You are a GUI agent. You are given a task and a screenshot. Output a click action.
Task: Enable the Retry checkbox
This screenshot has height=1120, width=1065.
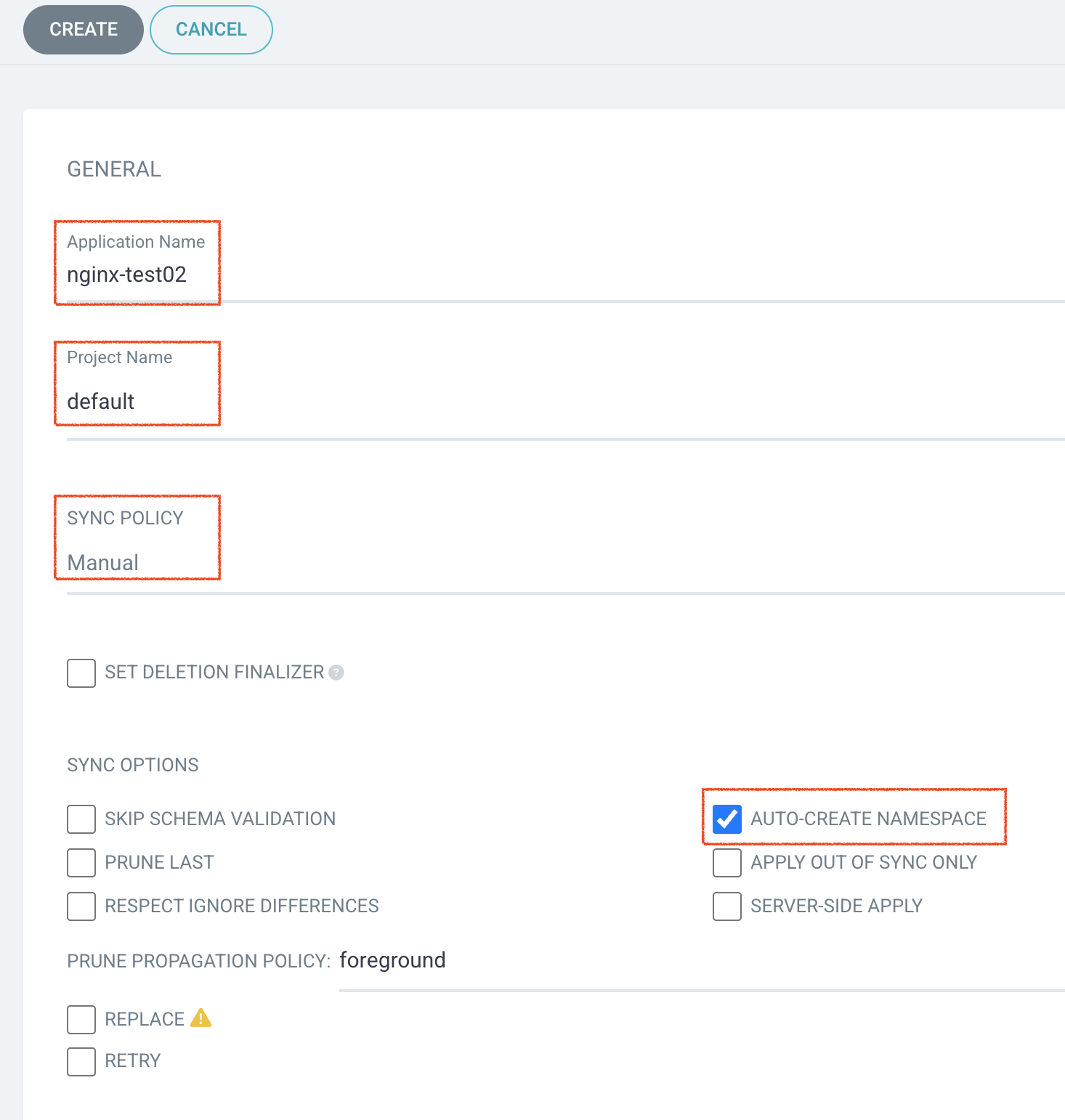click(81, 1062)
